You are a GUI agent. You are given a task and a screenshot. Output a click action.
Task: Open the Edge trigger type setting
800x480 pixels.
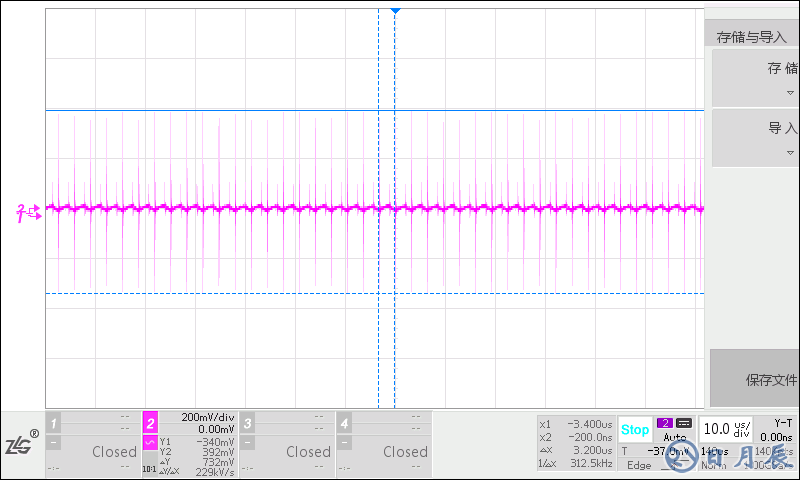638,466
